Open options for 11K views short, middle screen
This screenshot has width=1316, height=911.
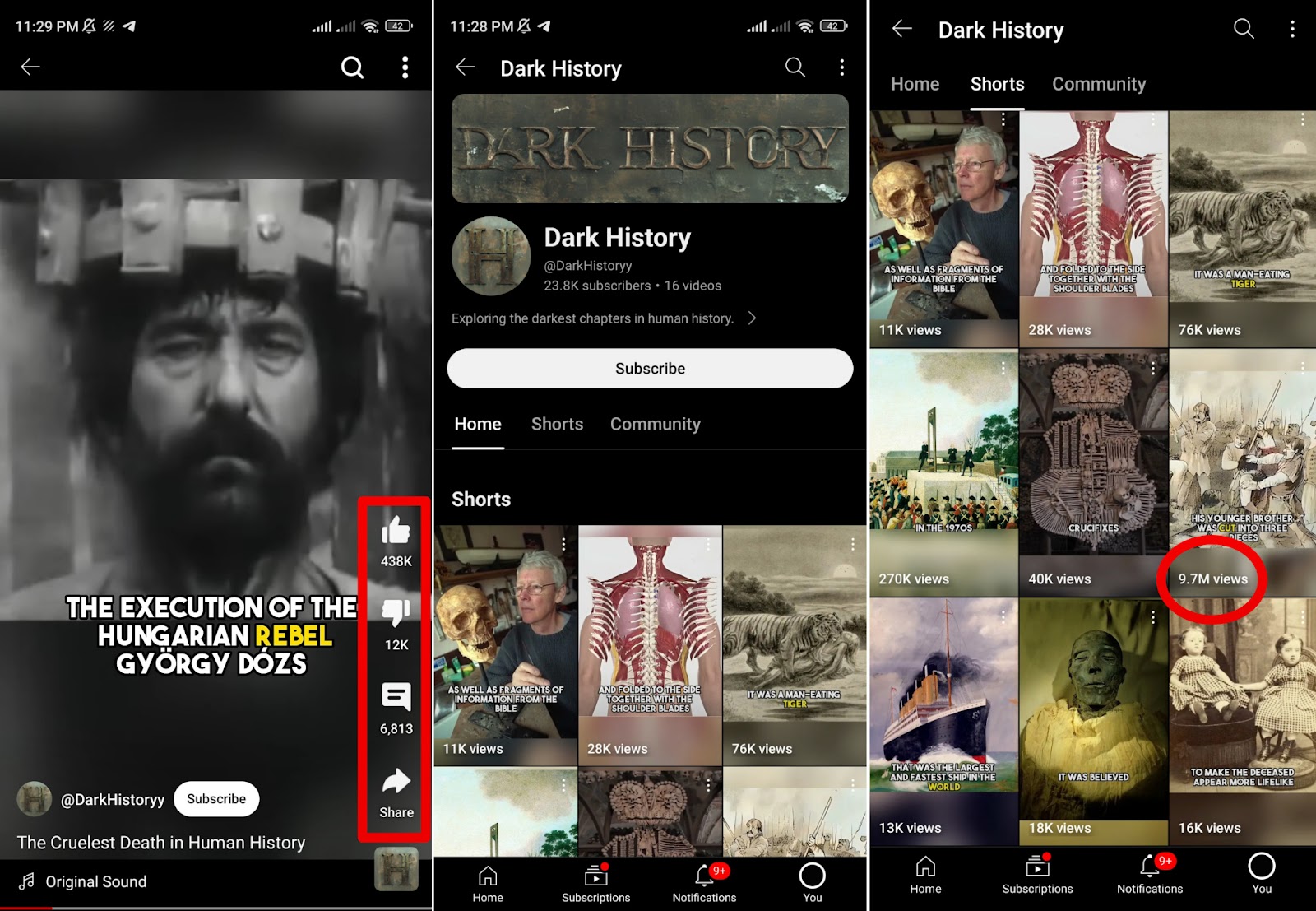(563, 544)
